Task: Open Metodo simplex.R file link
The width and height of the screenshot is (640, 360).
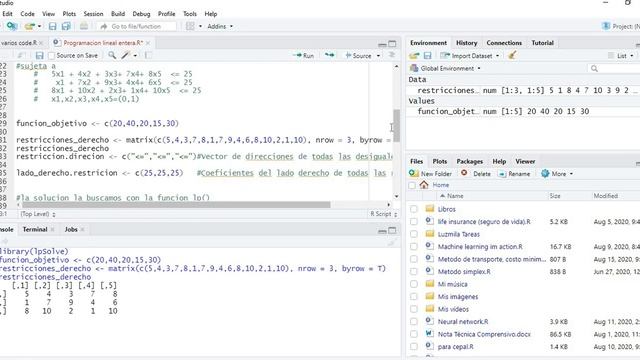Action: 464,271
